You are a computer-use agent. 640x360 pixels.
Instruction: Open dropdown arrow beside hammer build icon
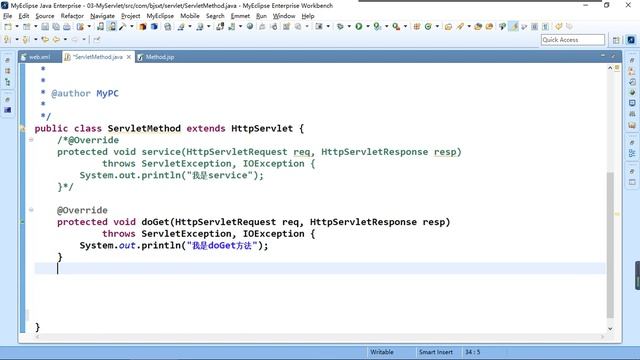coord(131,27)
